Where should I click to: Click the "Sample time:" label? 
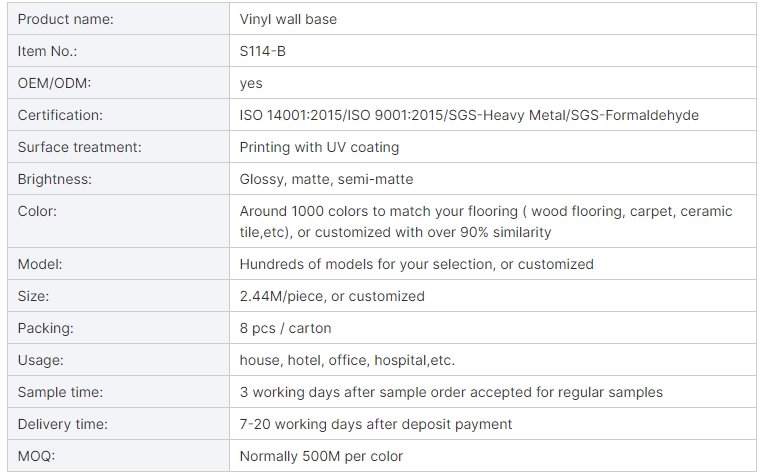[60, 392]
